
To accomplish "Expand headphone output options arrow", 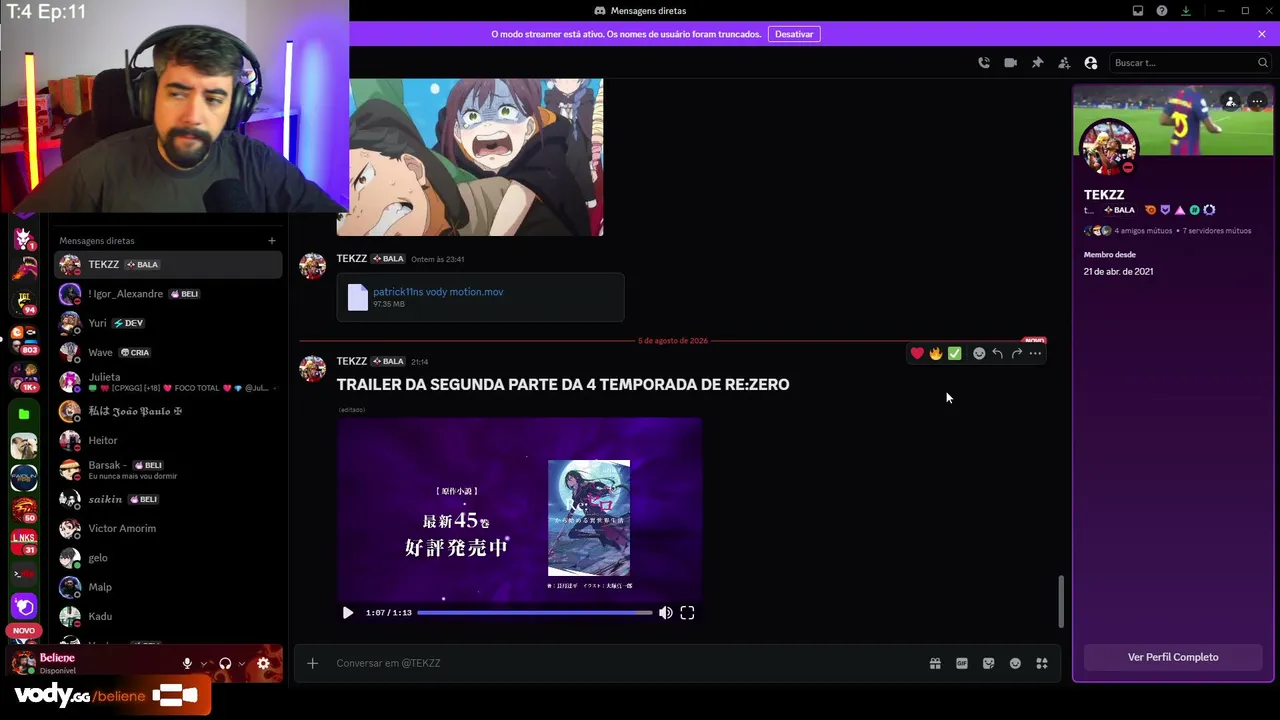I will (x=242, y=663).
